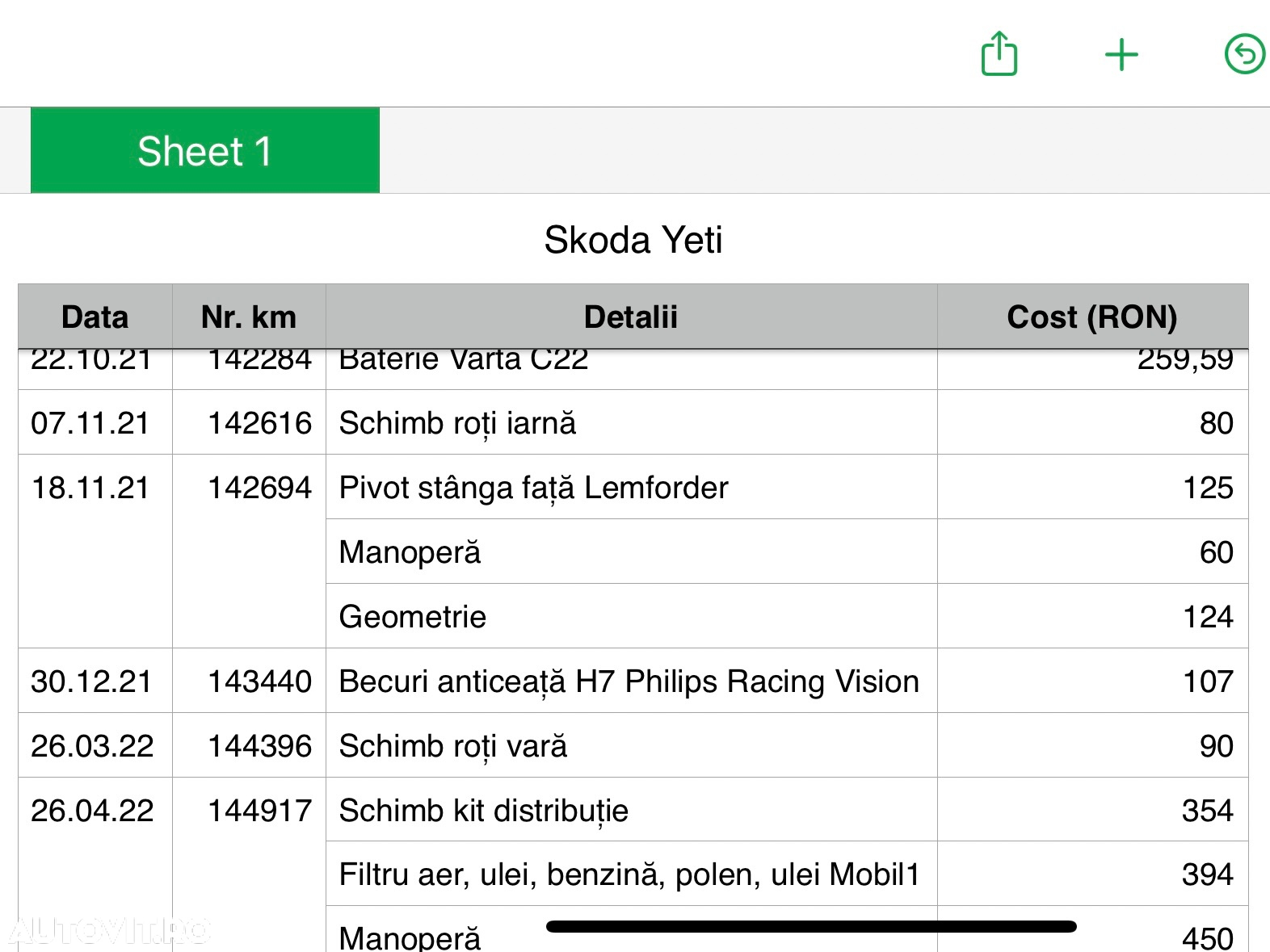Tap the undo icon in the toolbar
The width and height of the screenshot is (1270, 952).
tap(1245, 54)
